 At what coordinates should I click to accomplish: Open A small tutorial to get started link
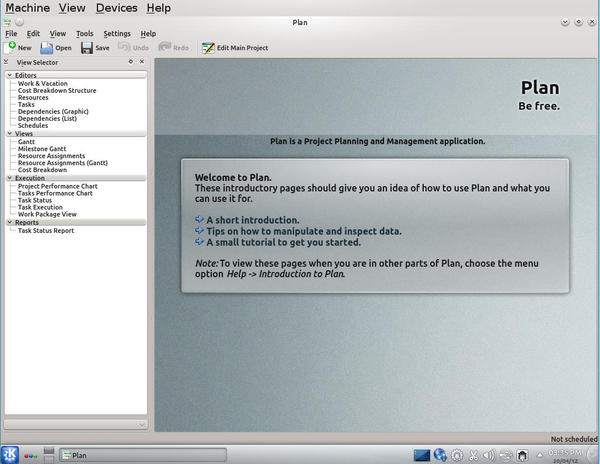284,242
